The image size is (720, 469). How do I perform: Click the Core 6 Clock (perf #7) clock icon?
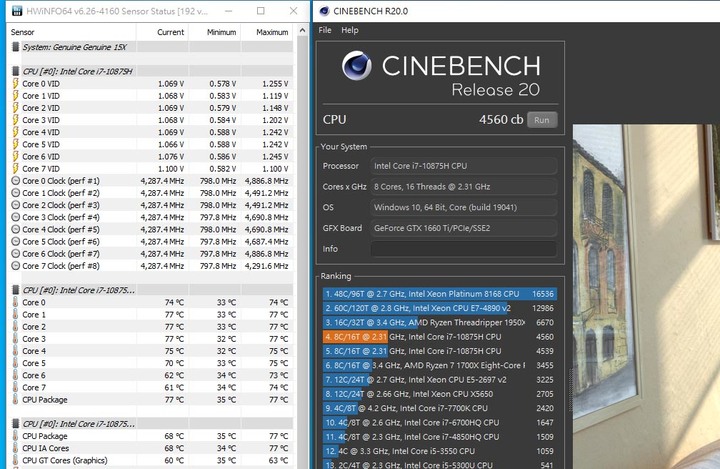15,254
